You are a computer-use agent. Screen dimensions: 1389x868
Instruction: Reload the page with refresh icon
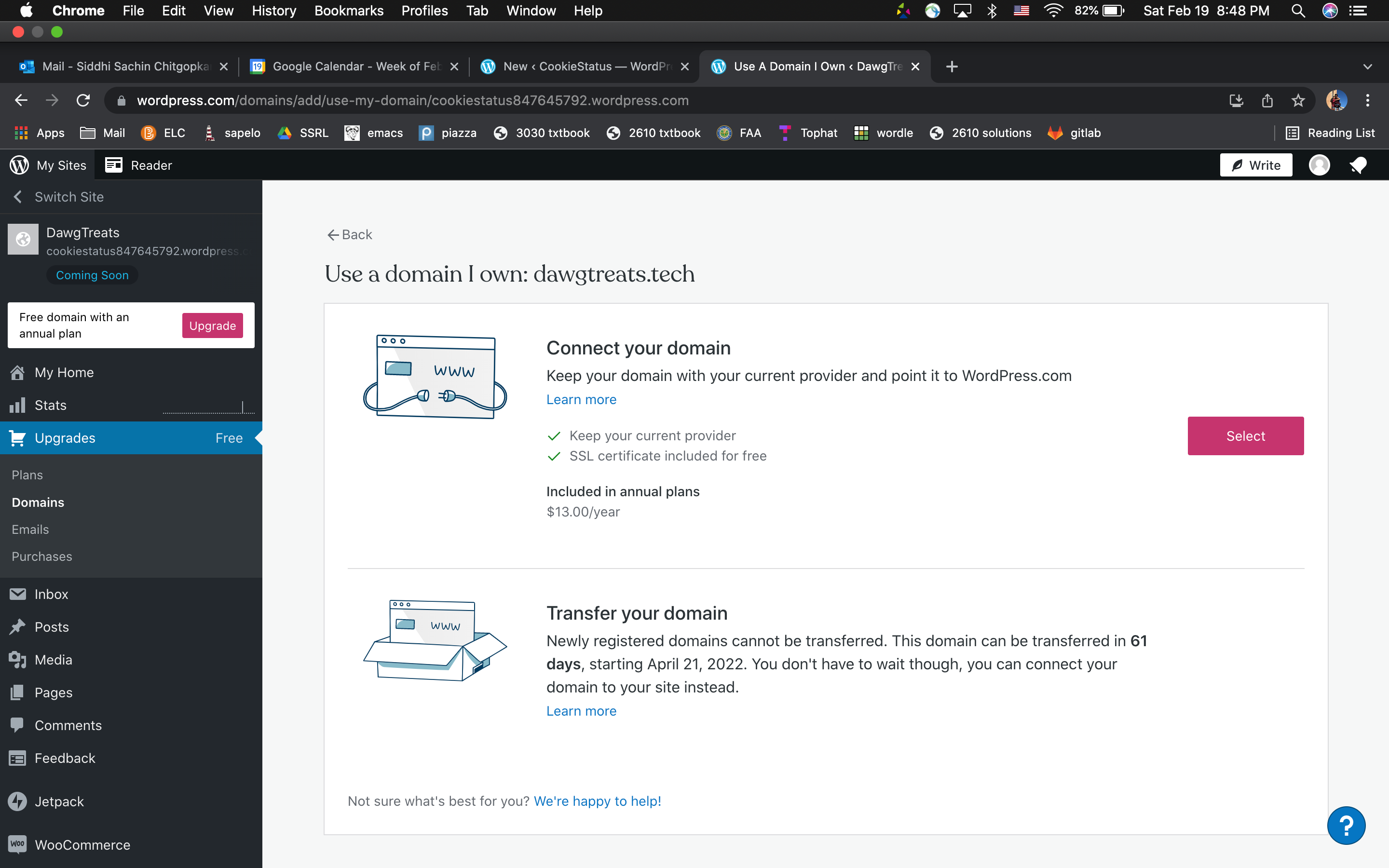coord(83,100)
